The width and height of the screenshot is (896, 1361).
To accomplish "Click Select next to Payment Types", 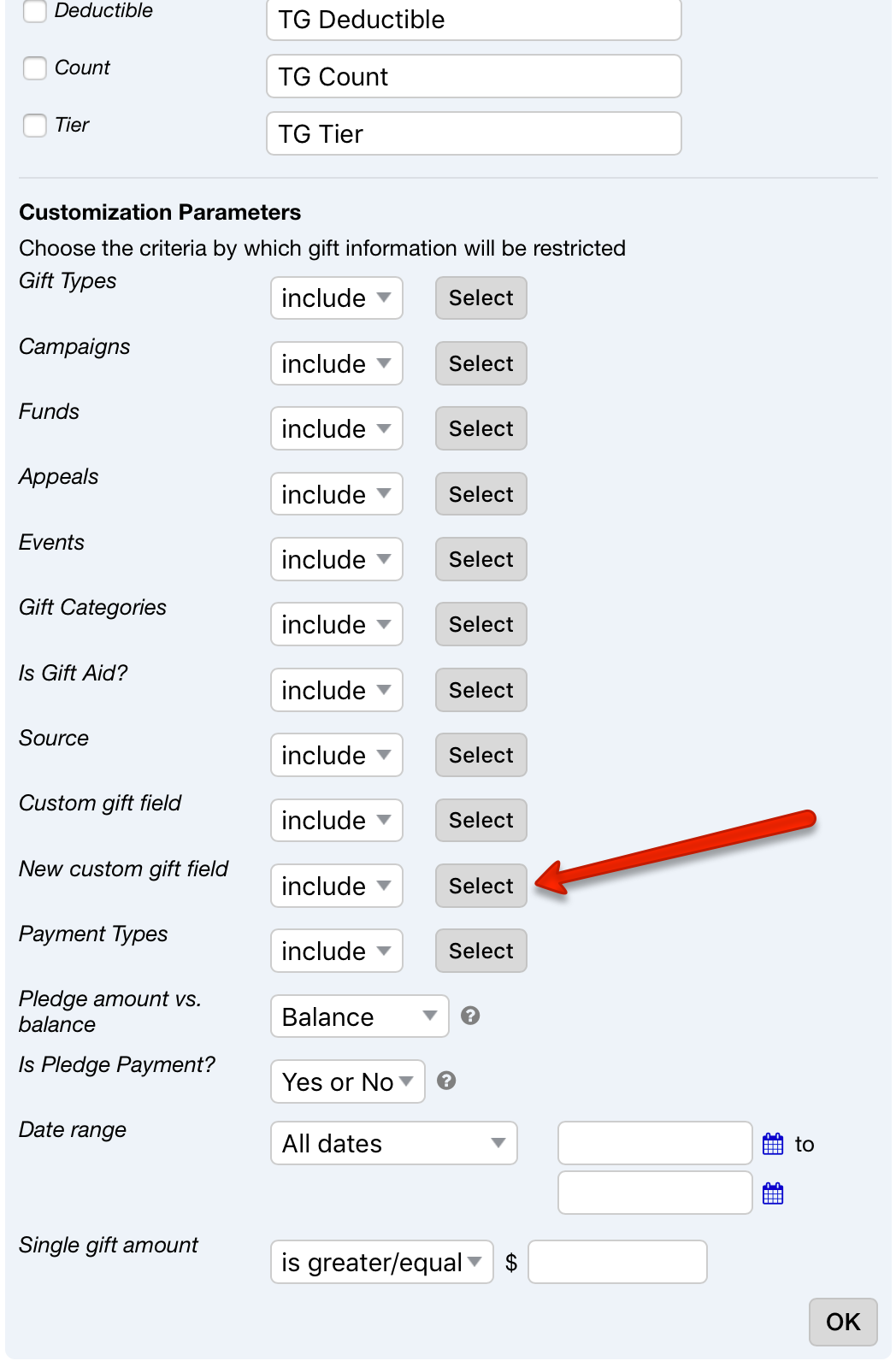I will 480,951.
